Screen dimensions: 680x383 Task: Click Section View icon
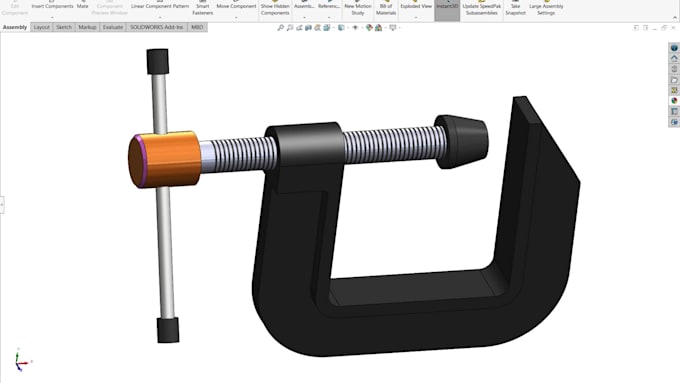coord(308,27)
